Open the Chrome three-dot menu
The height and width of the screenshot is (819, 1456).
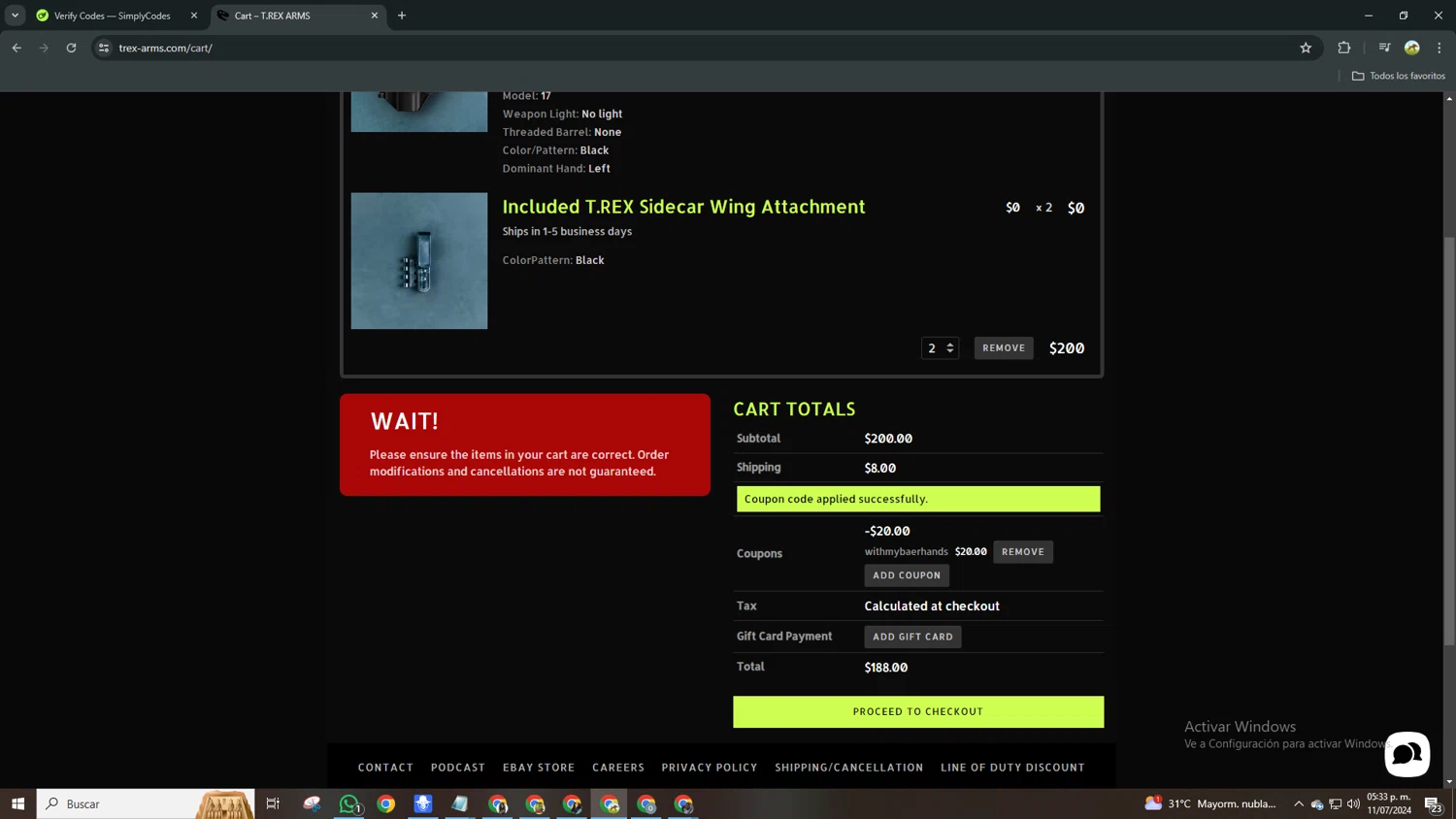1439,48
